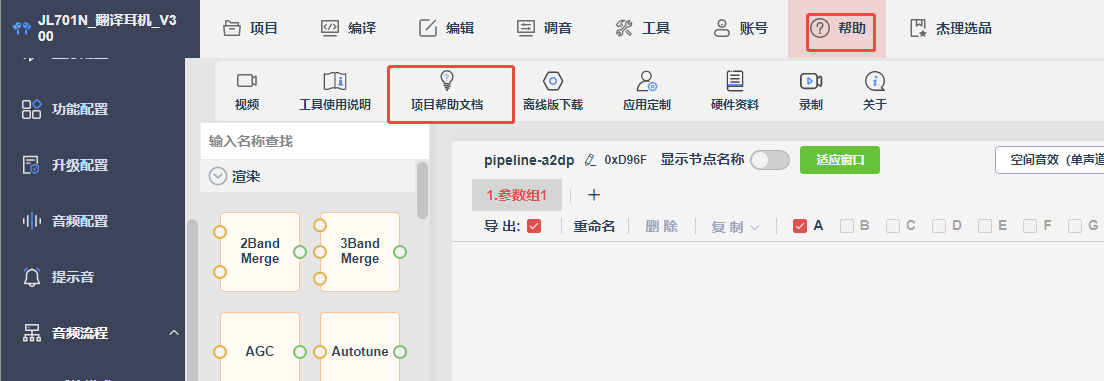Click the 提示音 bell icon
The image size is (1104, 381).
pos(32,277)
